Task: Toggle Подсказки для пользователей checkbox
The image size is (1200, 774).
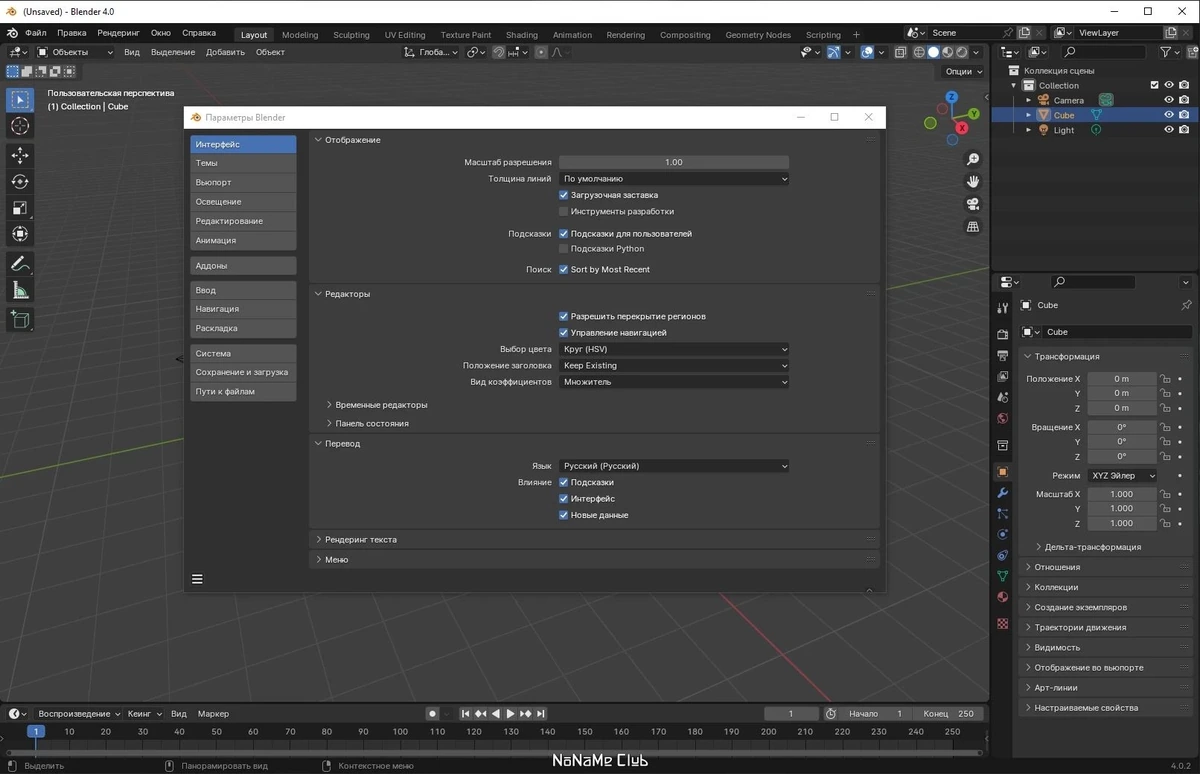Action: (563, 233)
